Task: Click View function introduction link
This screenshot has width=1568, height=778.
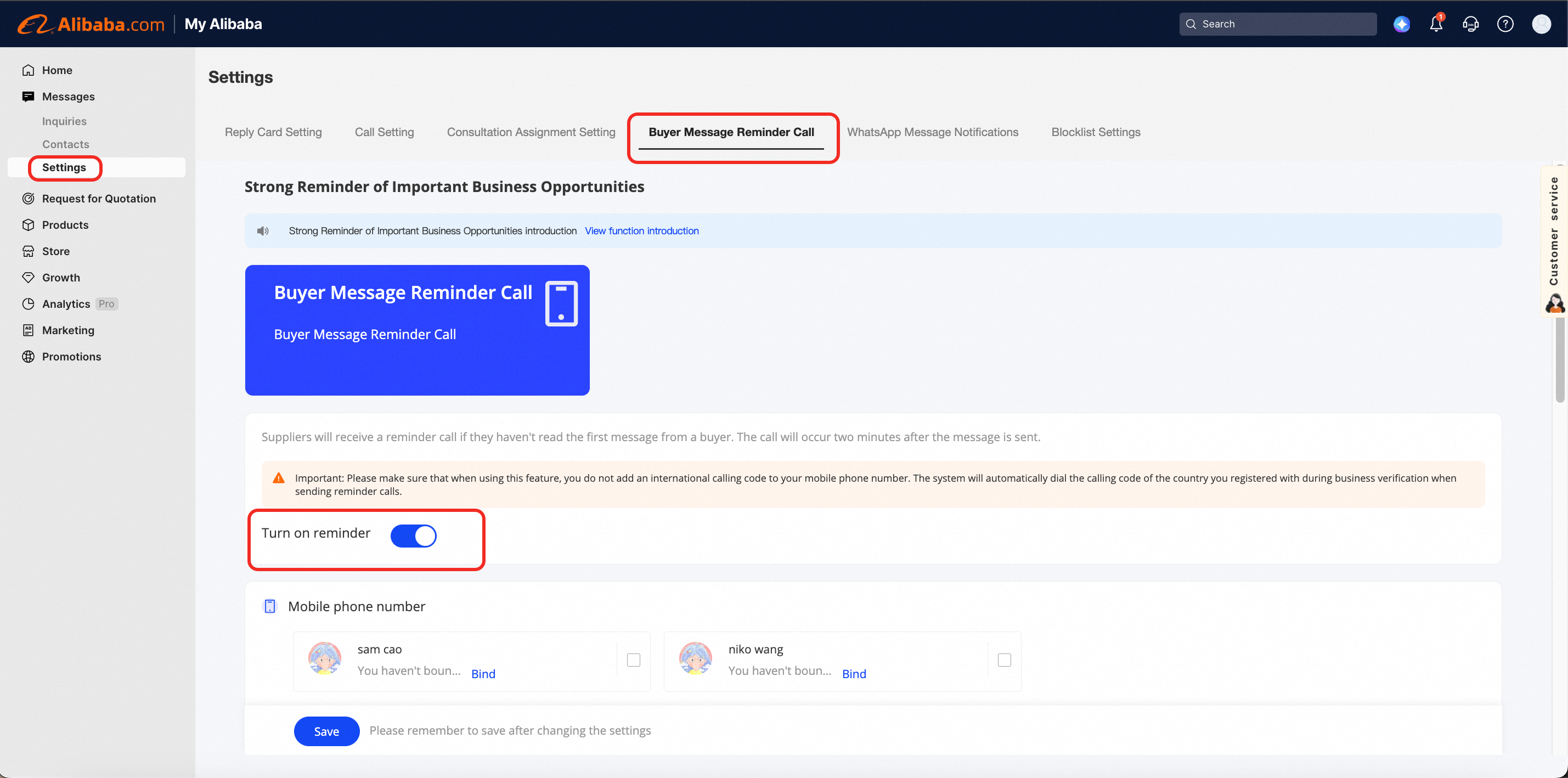Action: click(641, 231)
